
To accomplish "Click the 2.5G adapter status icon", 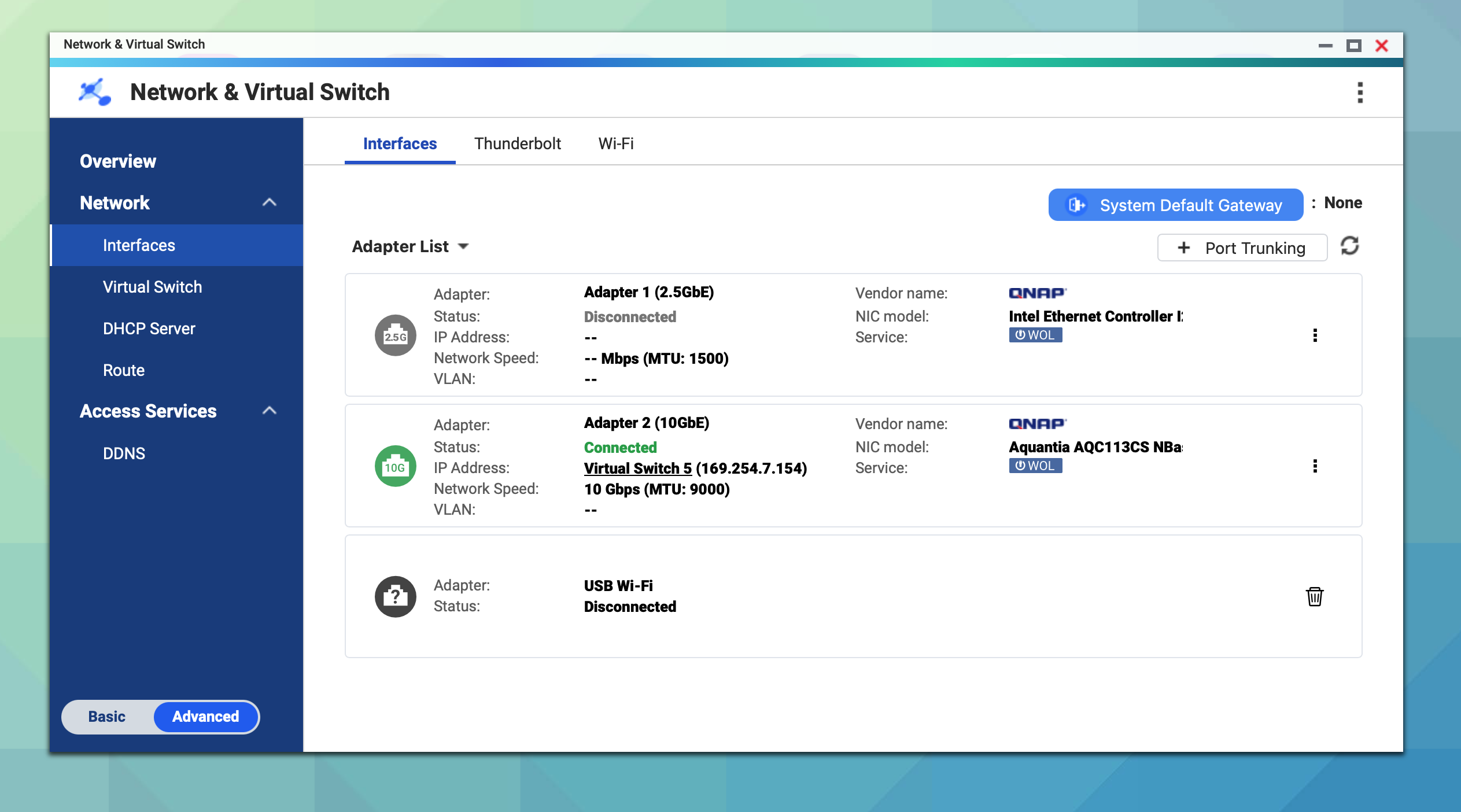I will [x=395, y=335].
